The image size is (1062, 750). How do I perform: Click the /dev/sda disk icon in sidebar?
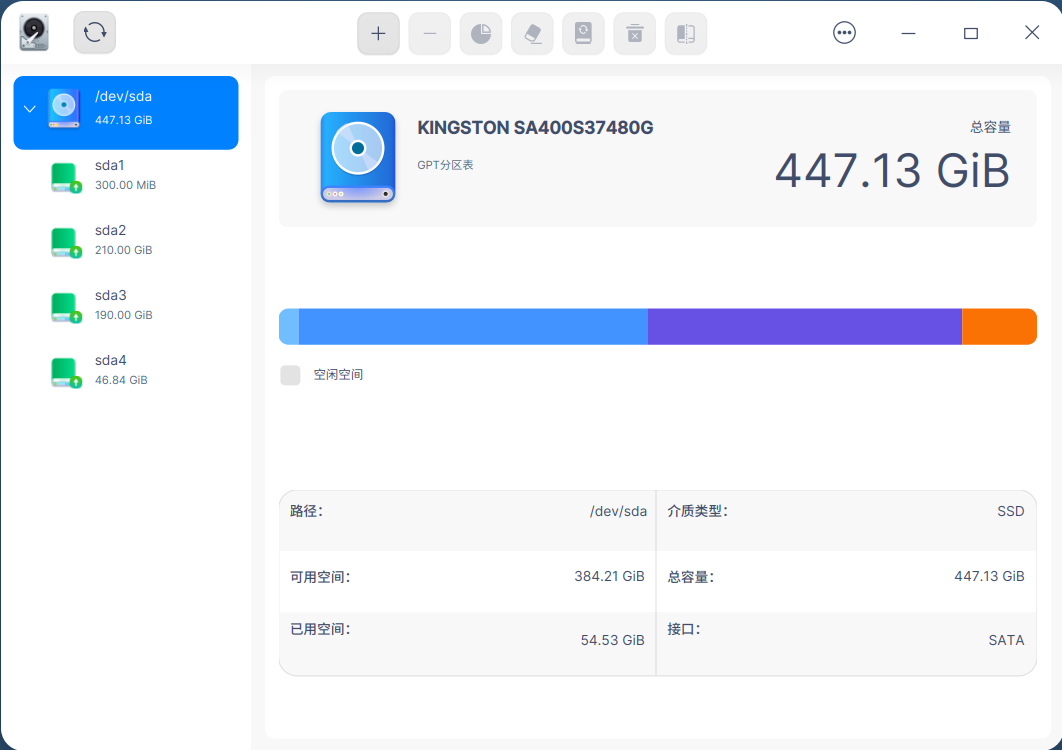coord(62,108)
